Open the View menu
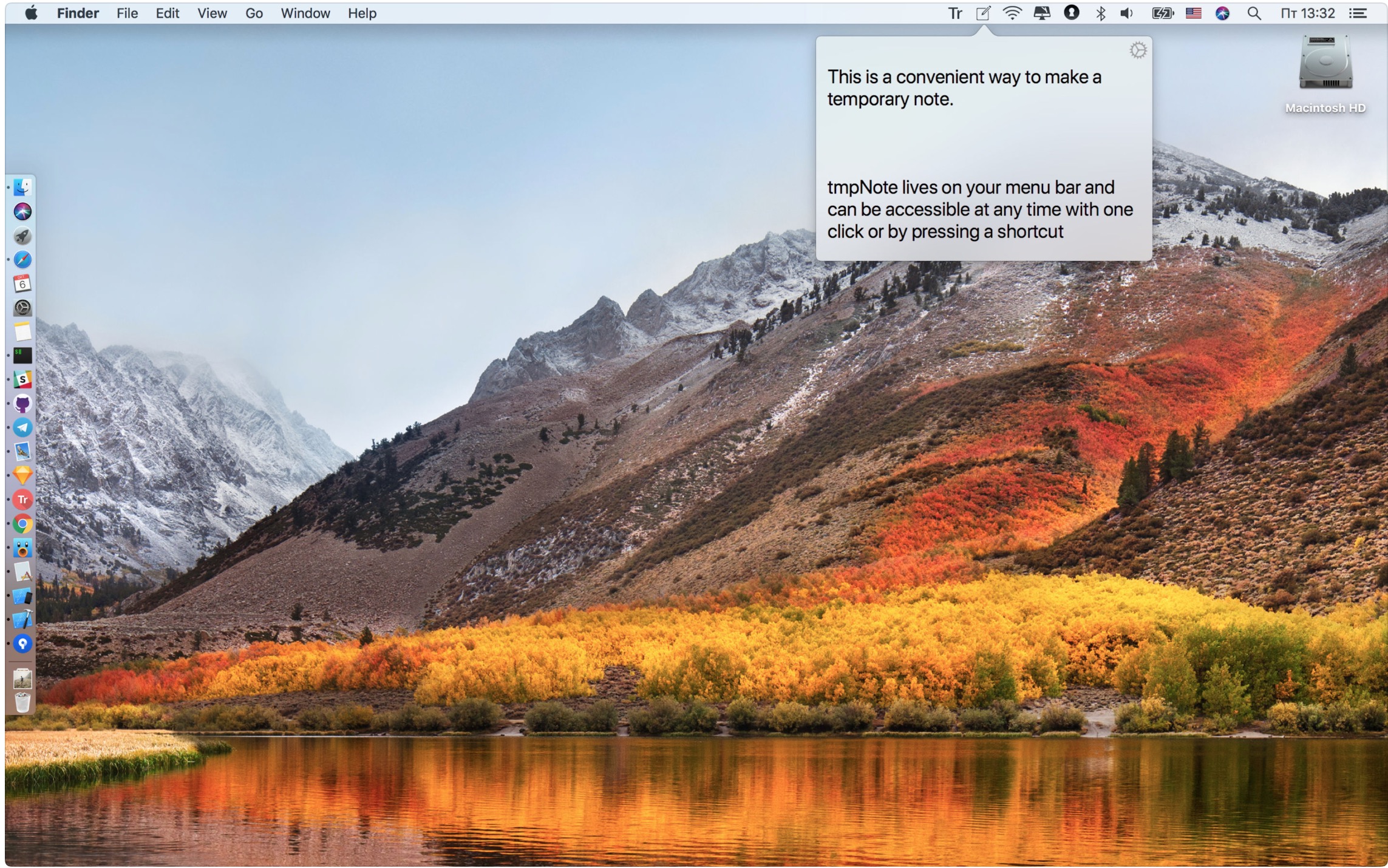The height and width of the screenshot is (868, 1388). tap(212, 13)
